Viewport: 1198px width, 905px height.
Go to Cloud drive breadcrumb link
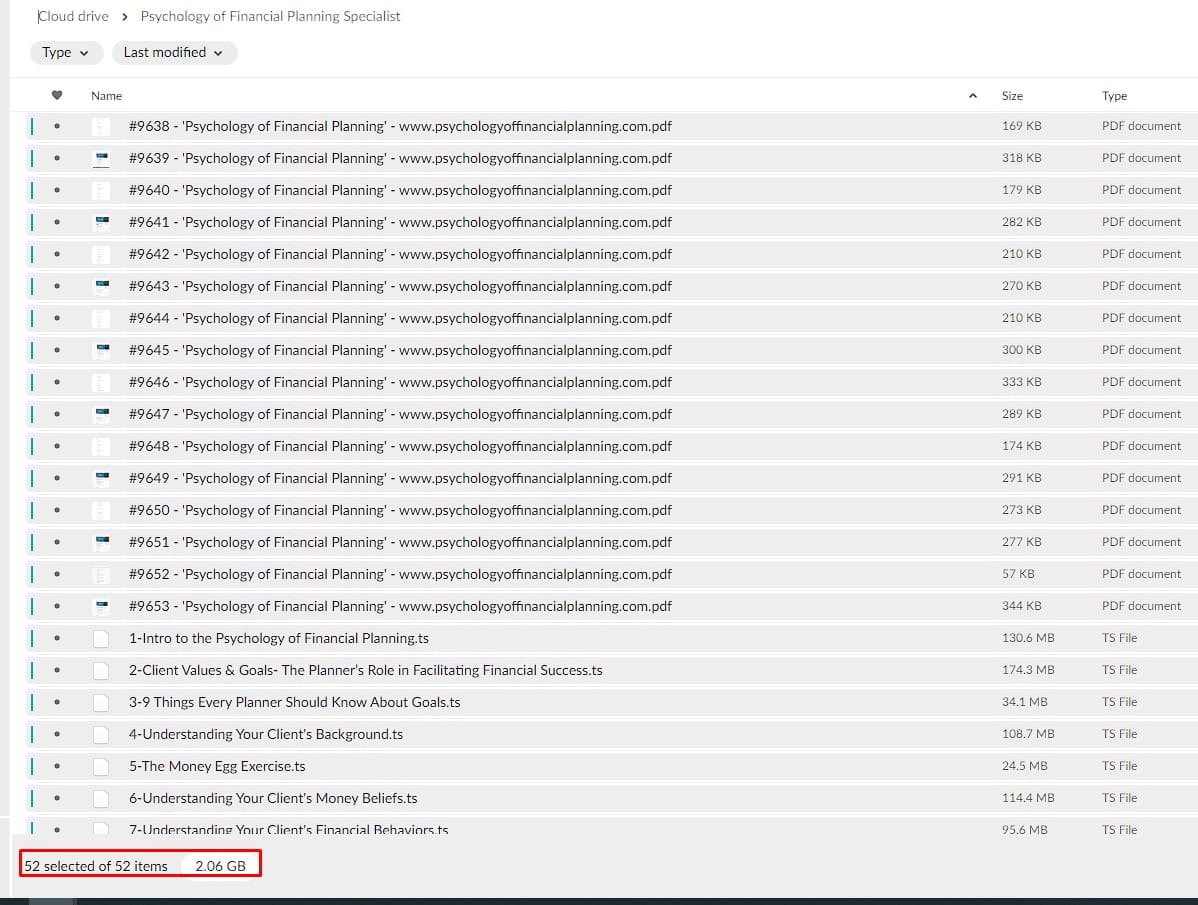[x=73, y=16]
